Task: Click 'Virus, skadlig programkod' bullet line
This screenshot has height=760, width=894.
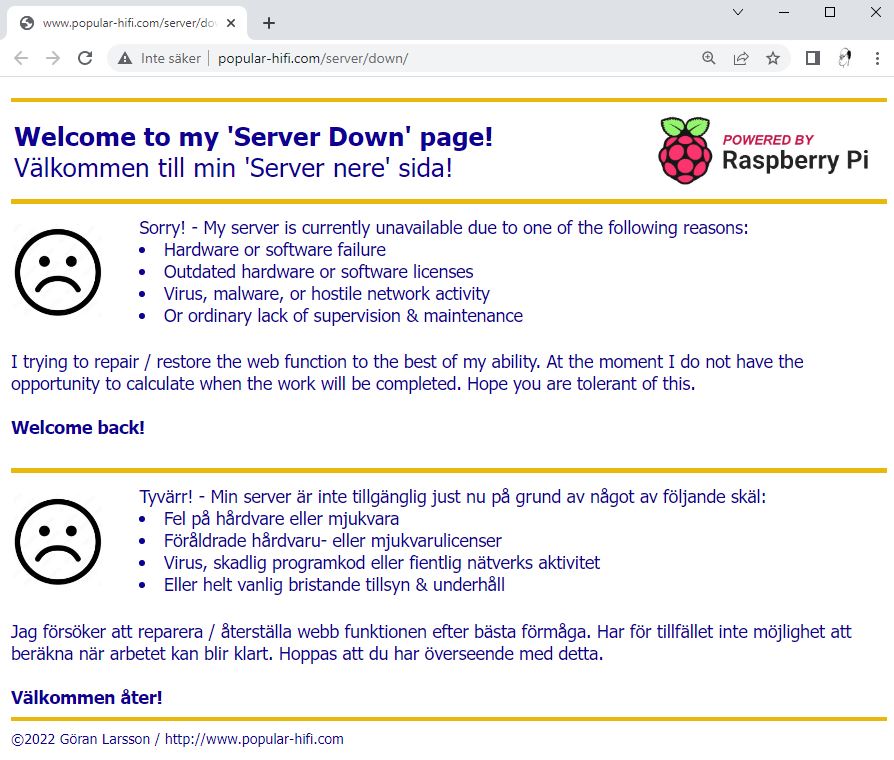Action: 381,563
